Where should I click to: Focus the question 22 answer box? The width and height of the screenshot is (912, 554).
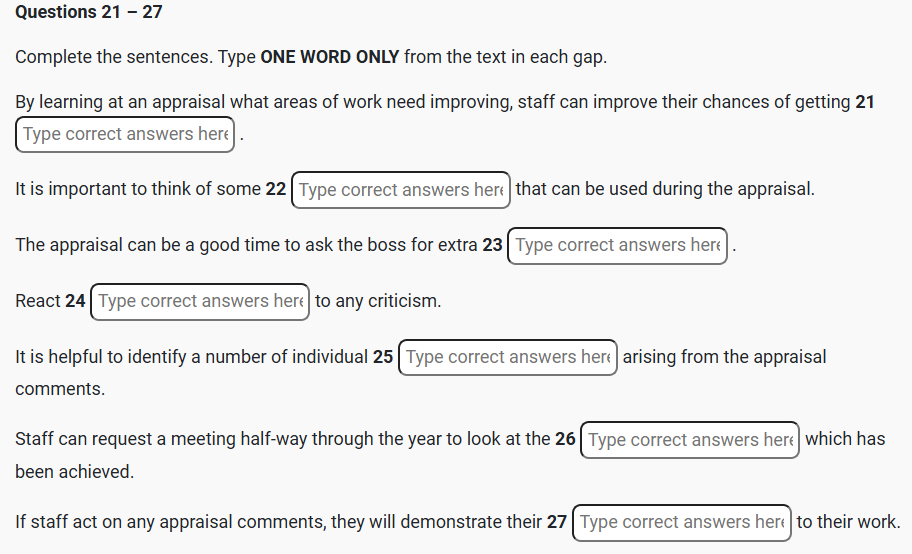(x=400, y=190)
